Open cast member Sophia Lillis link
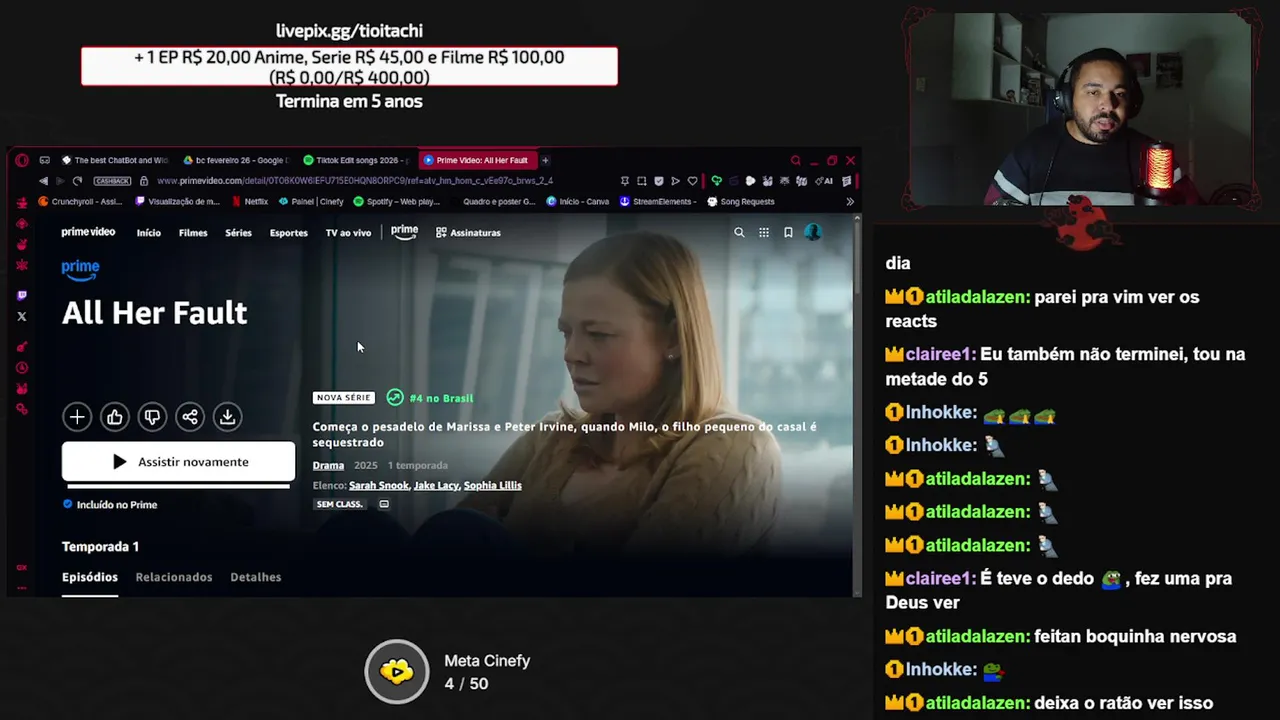The image size is (1280, 720). (493, 486)
